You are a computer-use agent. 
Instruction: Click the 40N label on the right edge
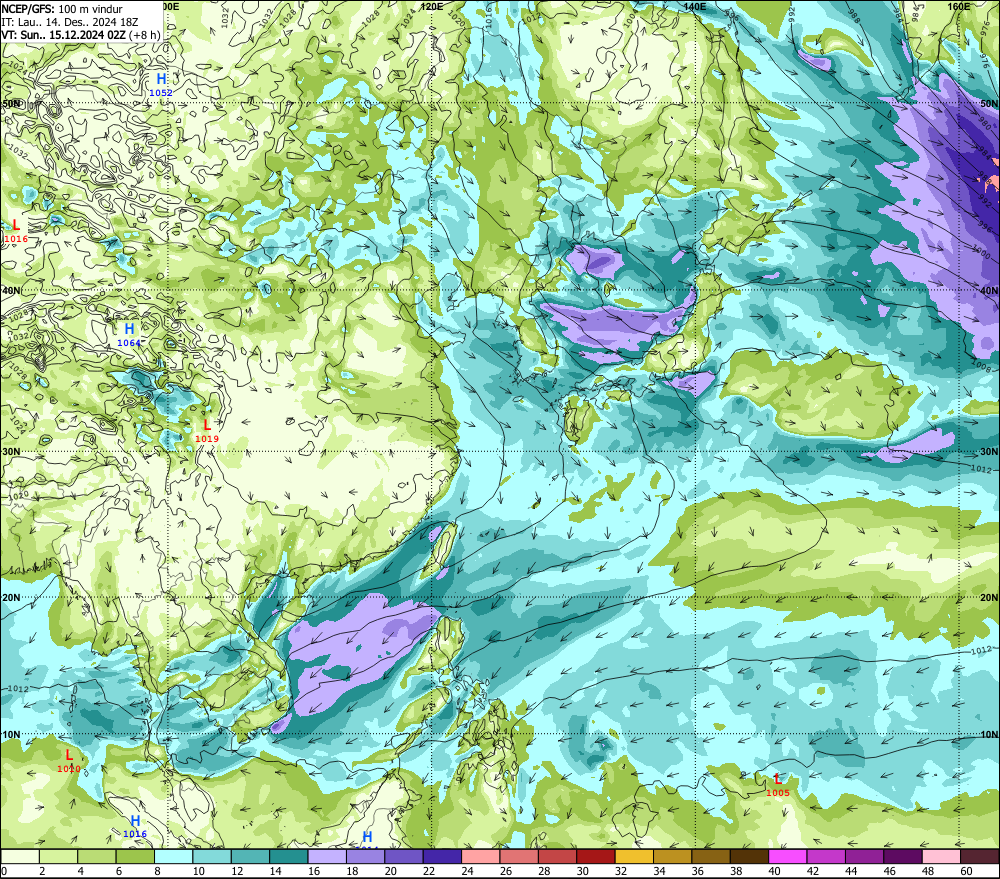[989, 290]
